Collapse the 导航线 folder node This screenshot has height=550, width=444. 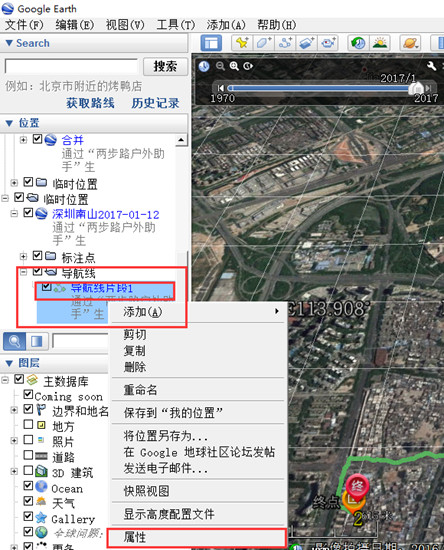[23, 272]
